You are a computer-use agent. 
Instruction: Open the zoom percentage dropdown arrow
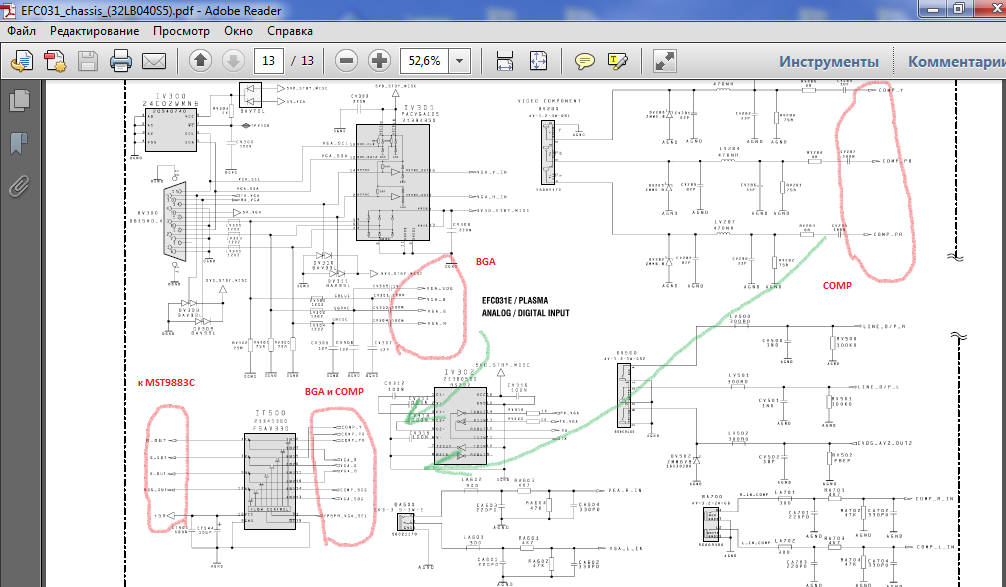(x=459, y=61)
